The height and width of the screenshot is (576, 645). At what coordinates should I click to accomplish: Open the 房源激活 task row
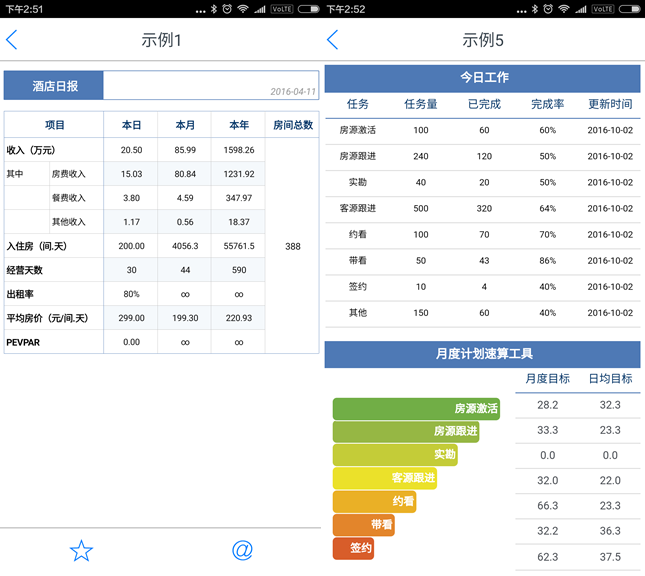pos(482,130)
